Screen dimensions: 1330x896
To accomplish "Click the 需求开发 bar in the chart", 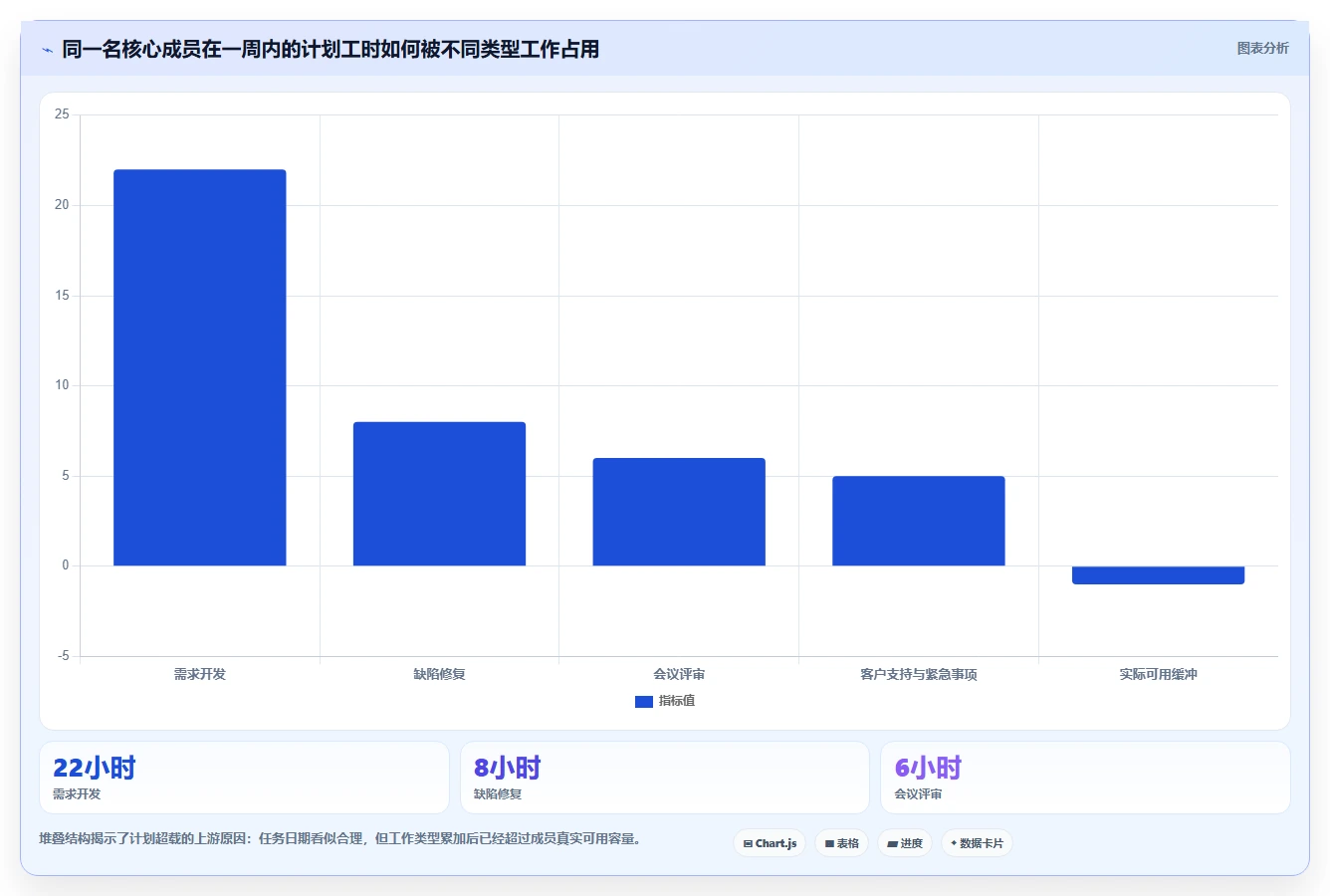I will coord(200,367).
